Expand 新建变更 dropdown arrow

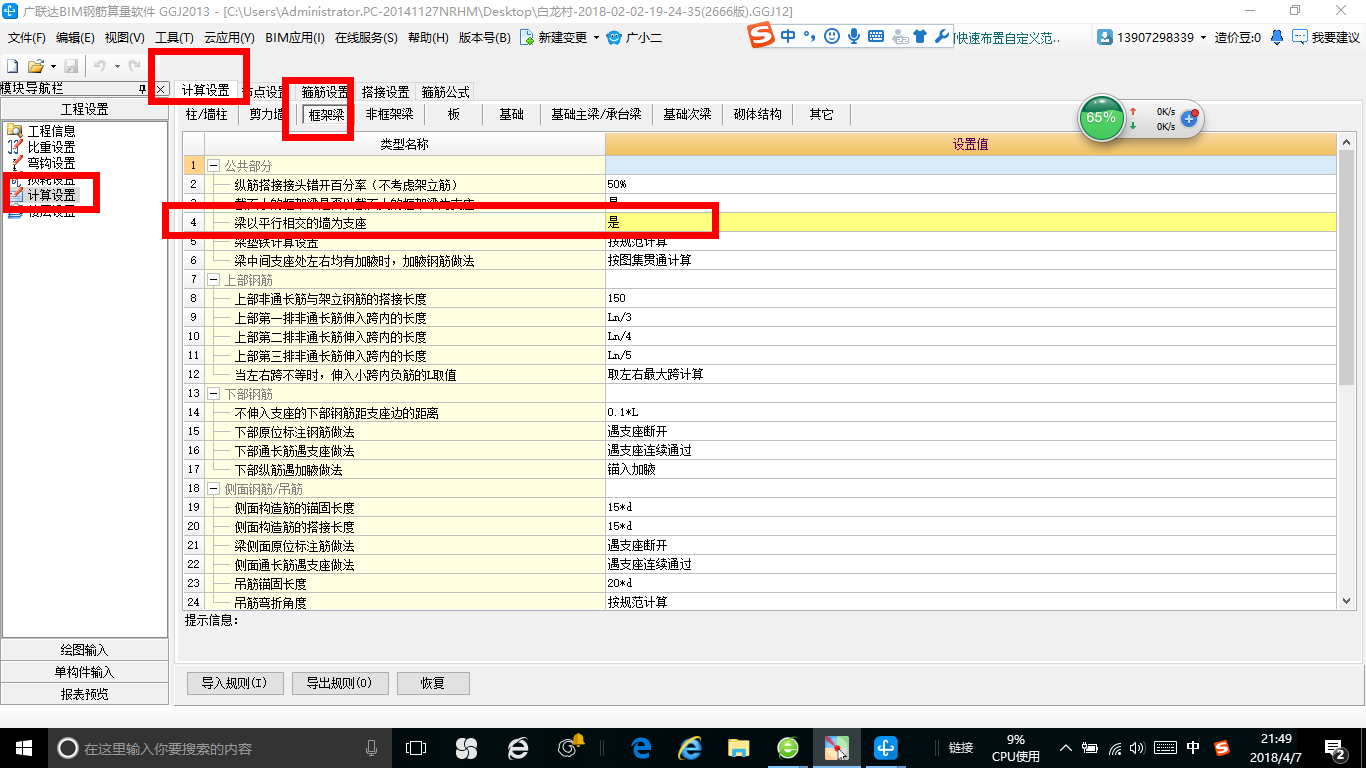tap(596, 38)
